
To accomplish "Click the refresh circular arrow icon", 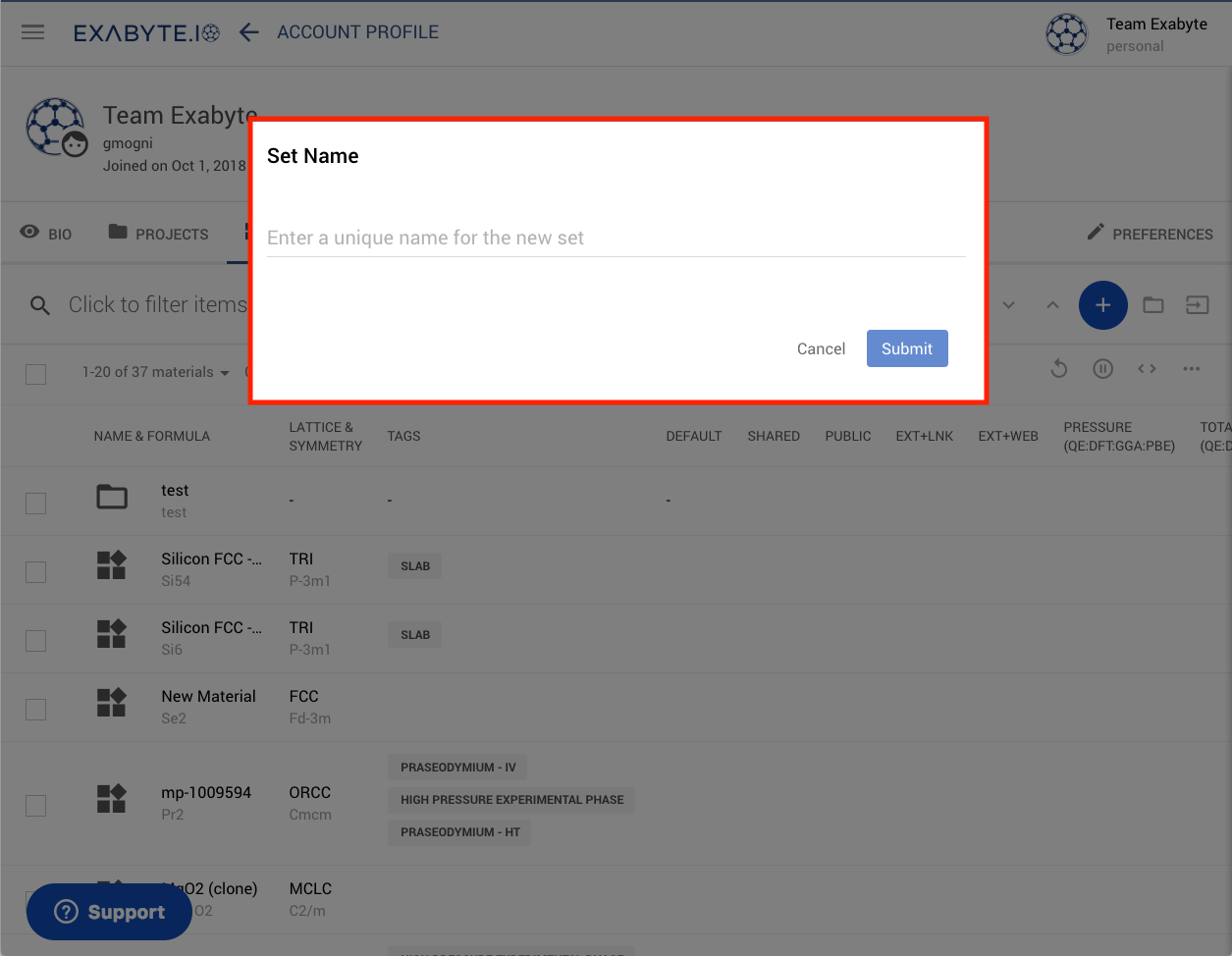I will click(x=1058, y=369).
